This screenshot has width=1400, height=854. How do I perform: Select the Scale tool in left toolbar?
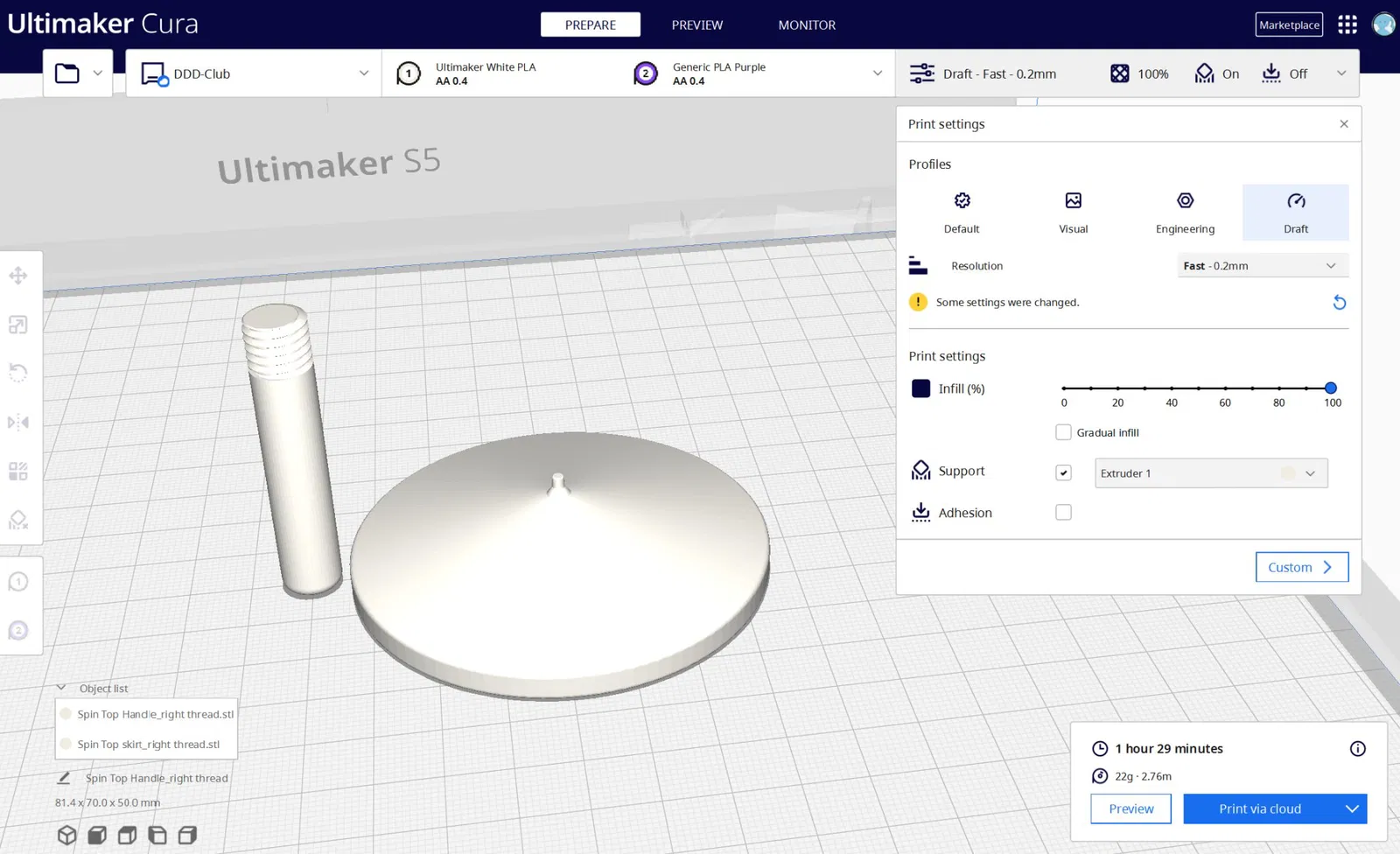click(x=18, y=325)
